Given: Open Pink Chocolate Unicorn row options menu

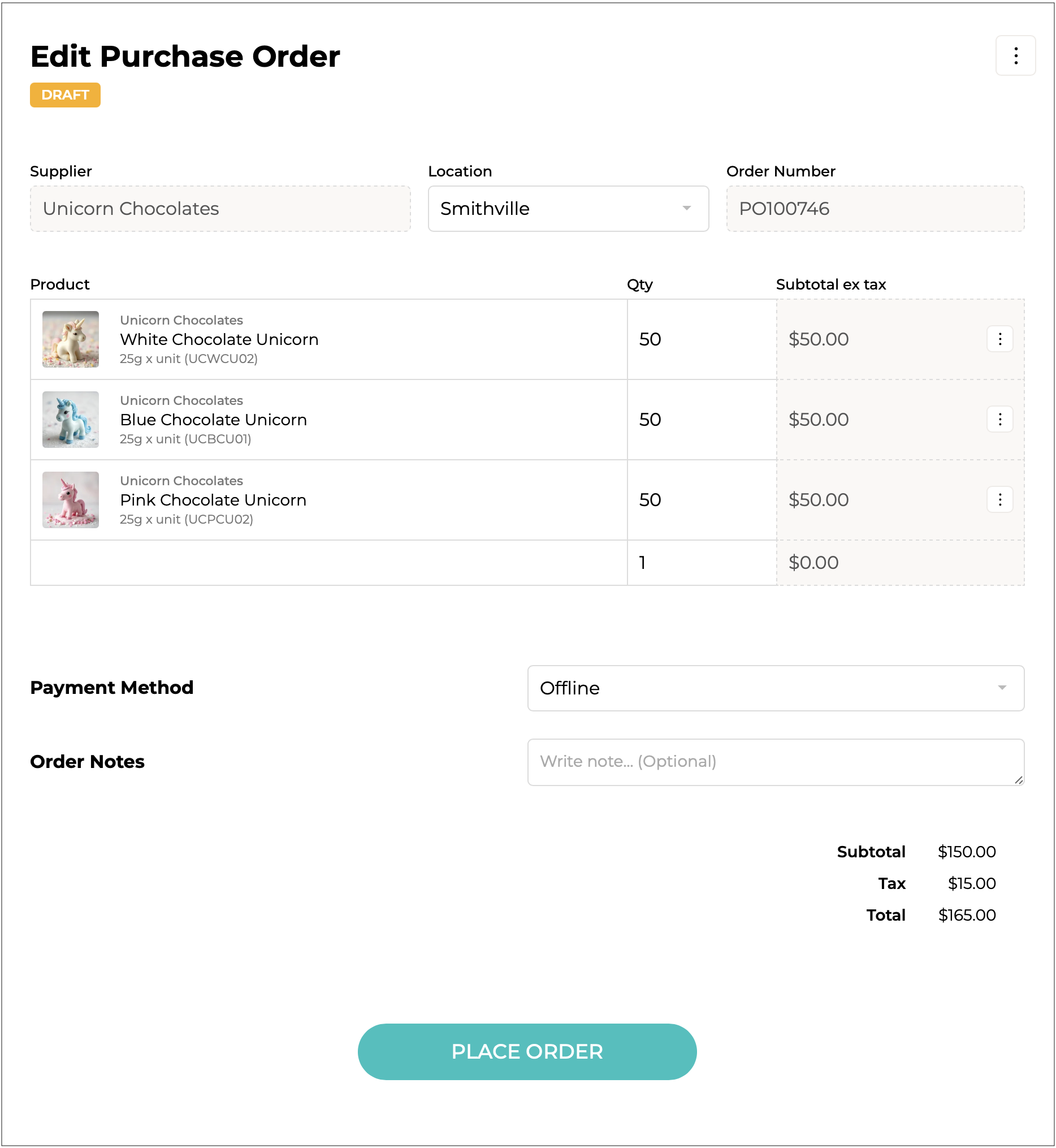Looking at the screenshot, I should [x=999, y=500].
